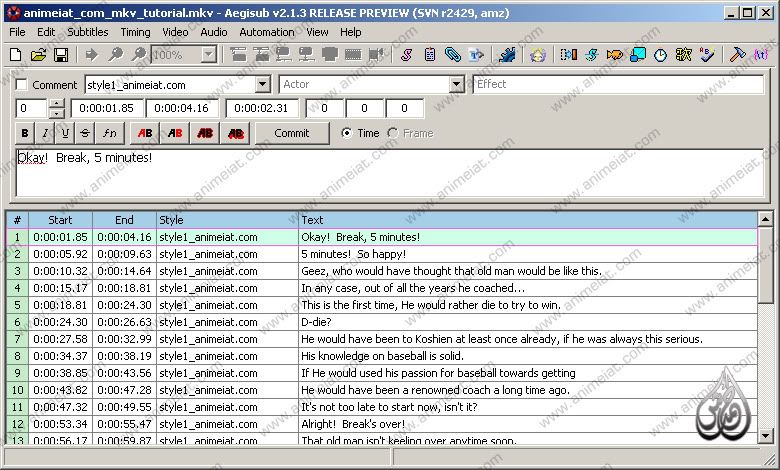This screenshot has width=780, height=470.
Task: Click the Italic I formatting button
Action: click(x=45, y=133)
